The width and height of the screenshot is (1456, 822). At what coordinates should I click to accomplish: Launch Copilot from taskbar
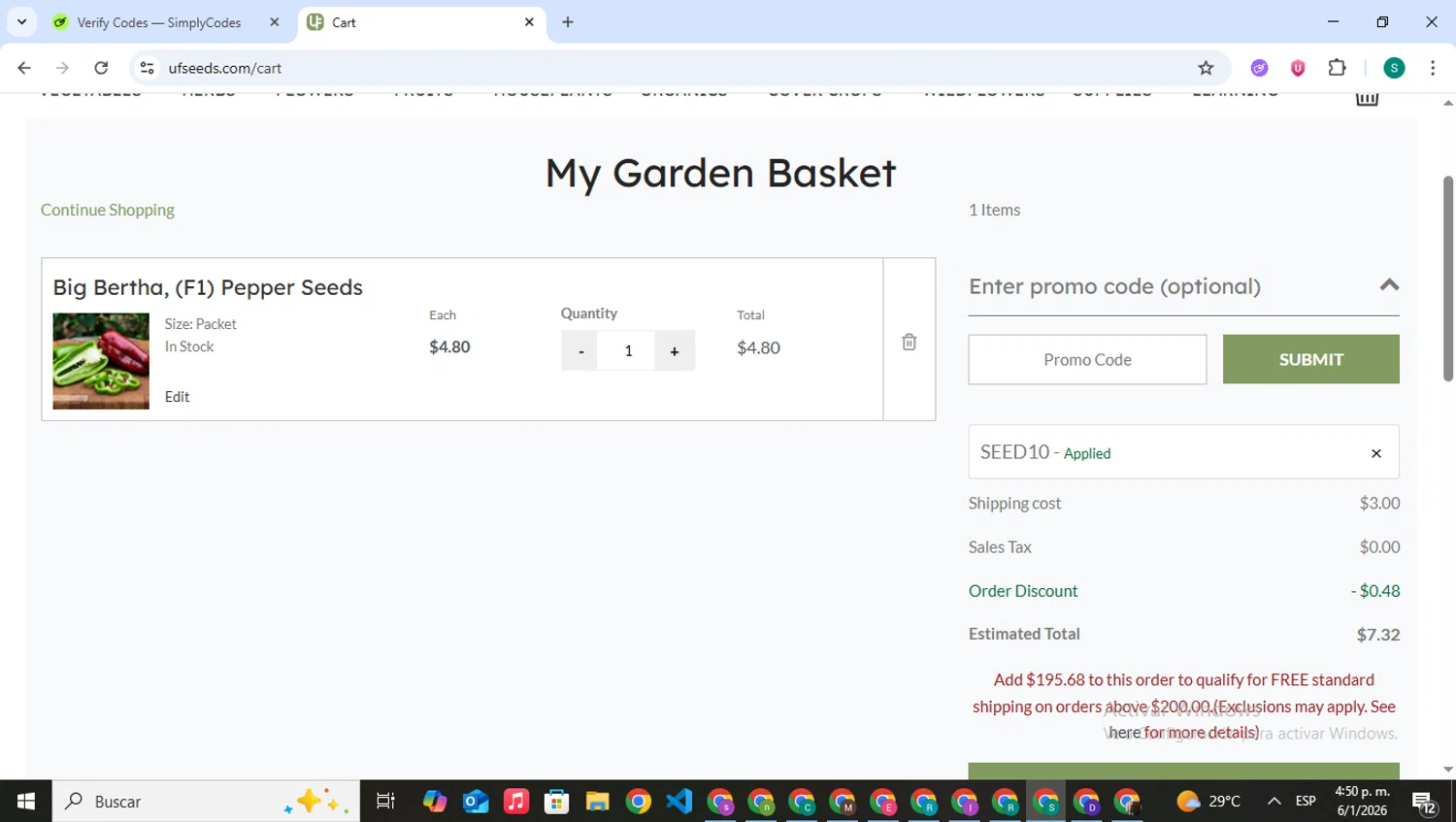pos(435,802)
